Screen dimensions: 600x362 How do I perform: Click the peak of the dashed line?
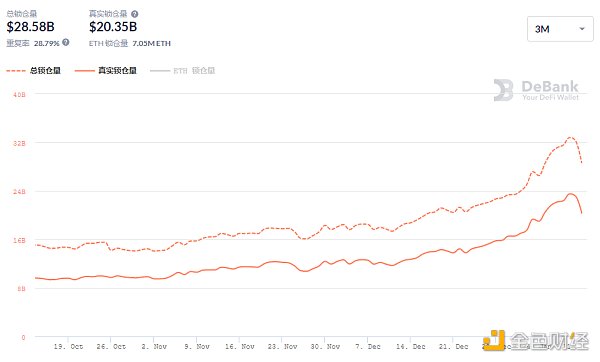(571, 137)
